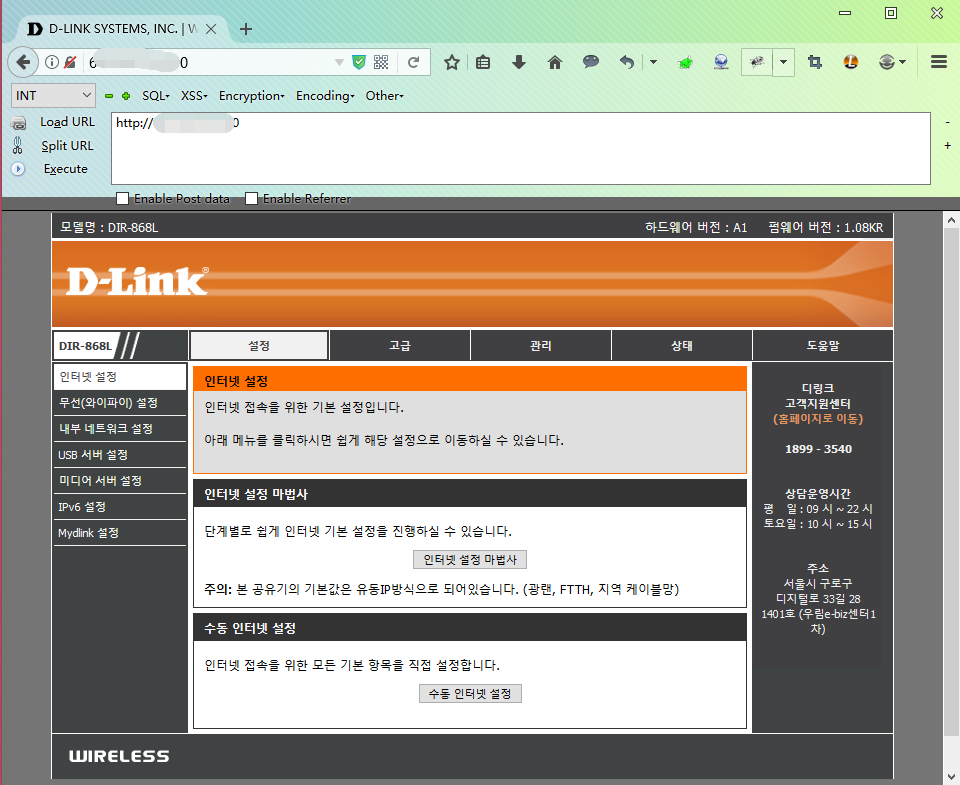Click the green plus HackBar icon
Viewport: 960px width, 785px height.
126,96
